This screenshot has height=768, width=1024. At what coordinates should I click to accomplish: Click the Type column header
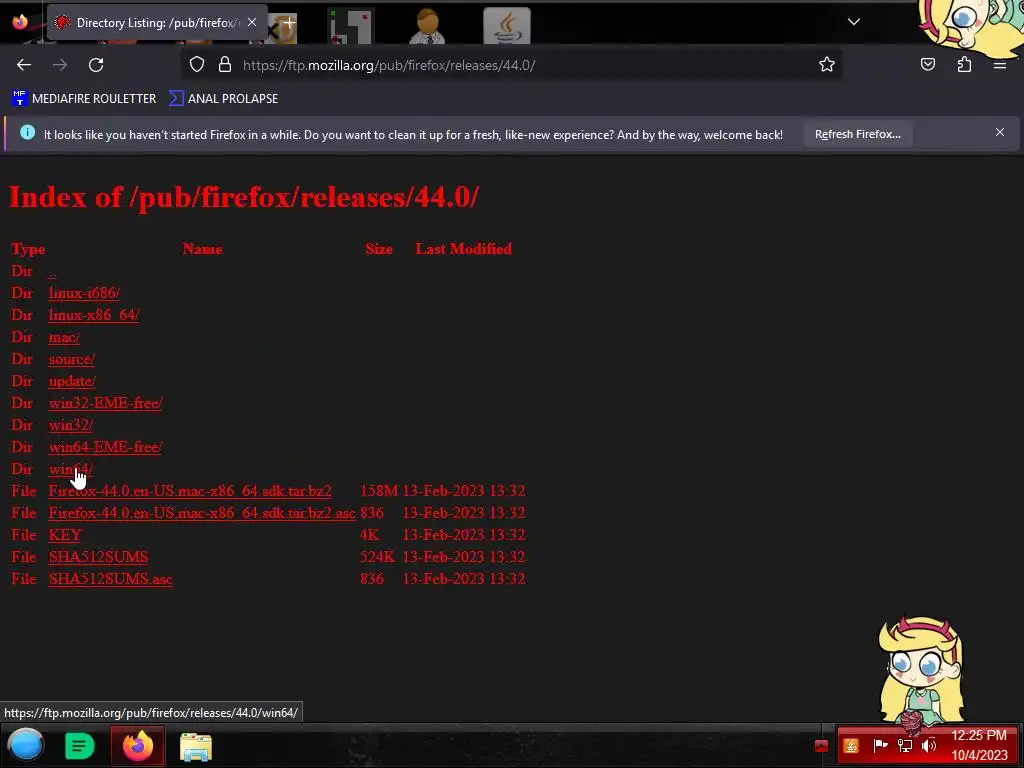pyautogui.click(x=28, y=249)
